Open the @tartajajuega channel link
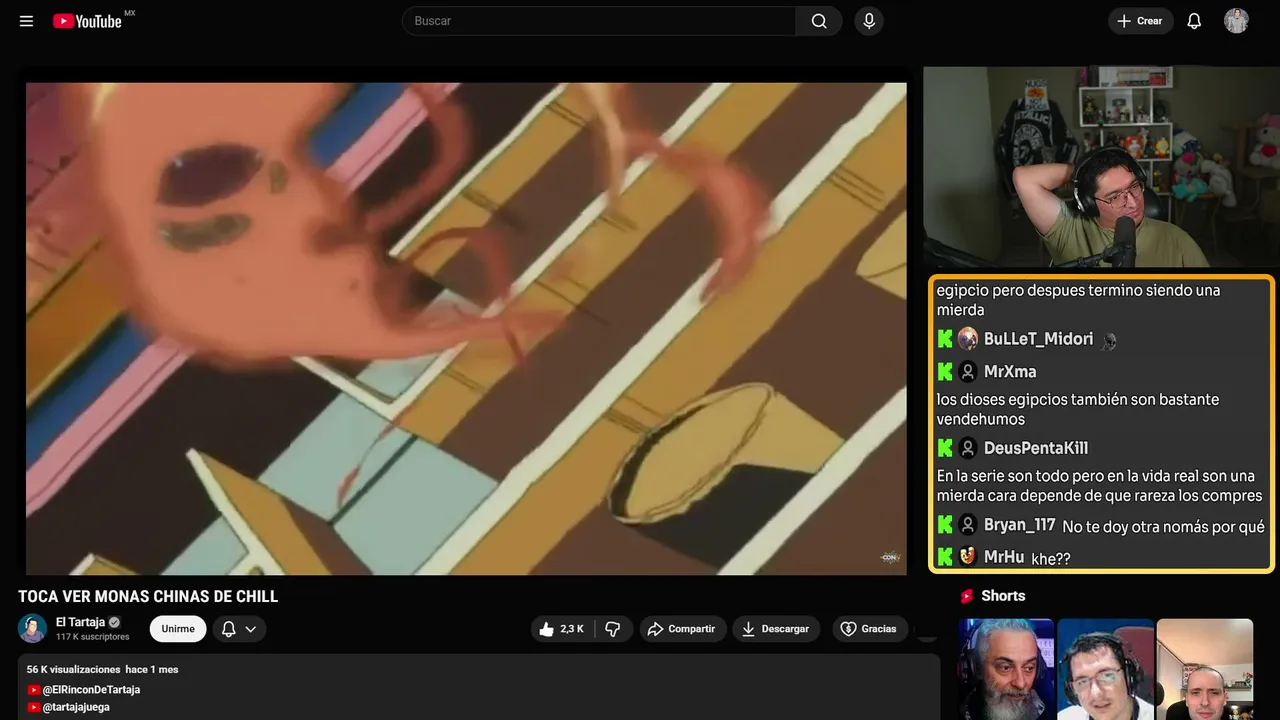 76,707
